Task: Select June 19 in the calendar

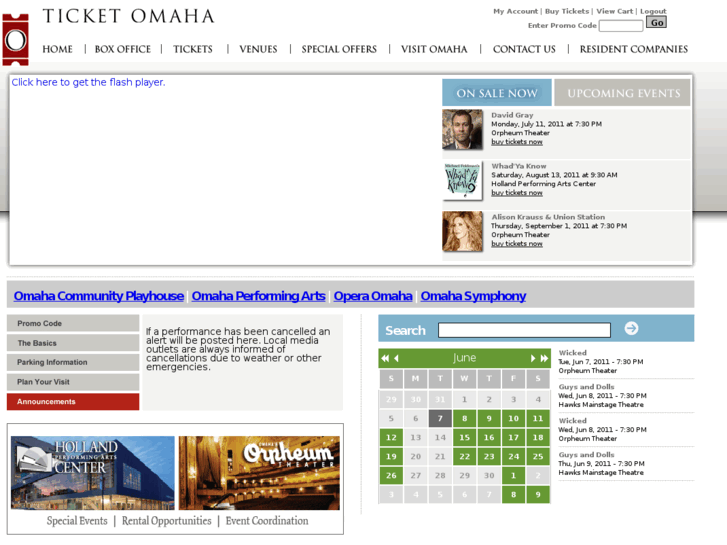Action: [x=391, y=456]
